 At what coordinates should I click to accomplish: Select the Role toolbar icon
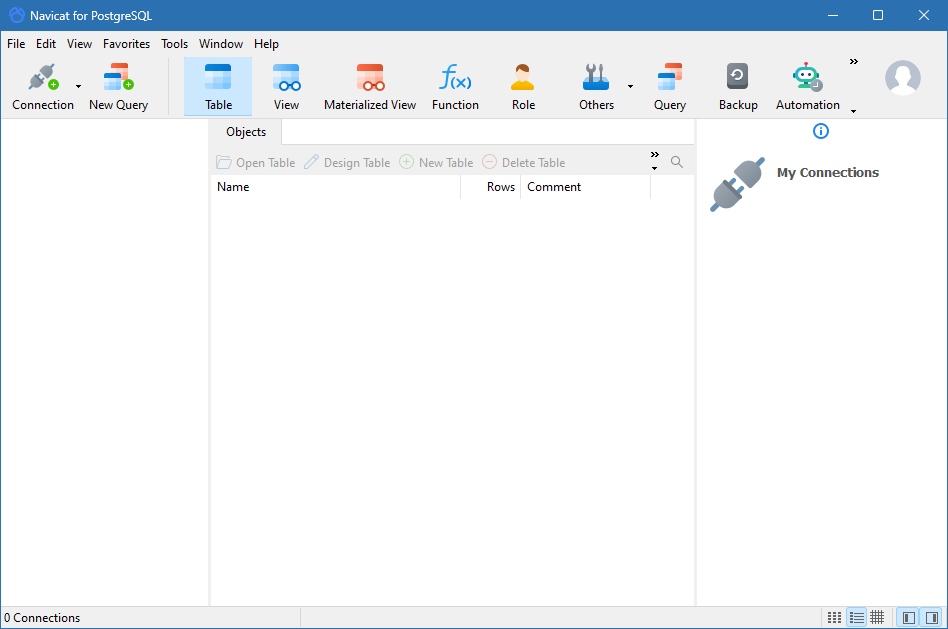(x=523, y=87)
